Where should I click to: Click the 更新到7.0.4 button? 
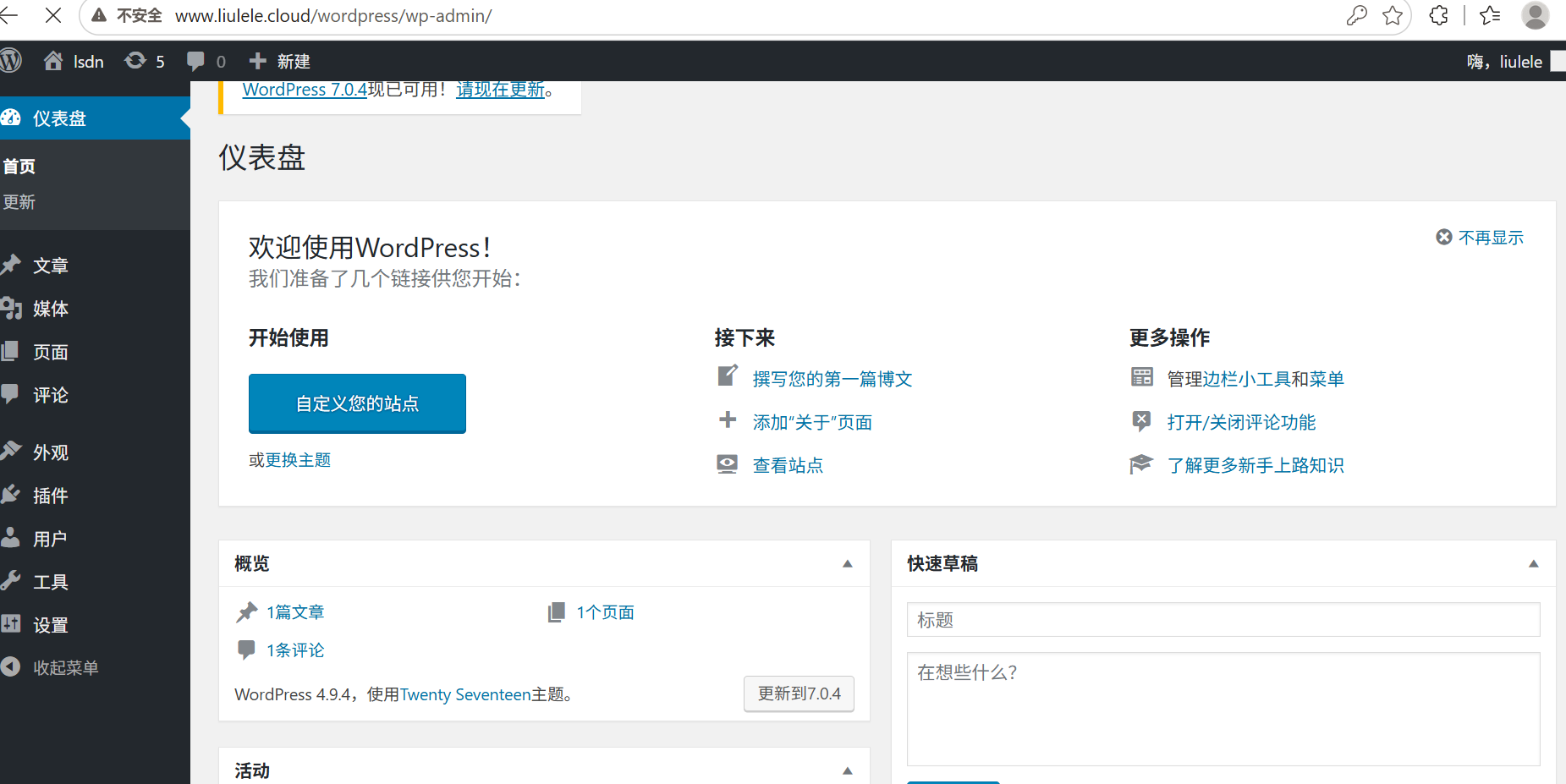tap(799, 694)
